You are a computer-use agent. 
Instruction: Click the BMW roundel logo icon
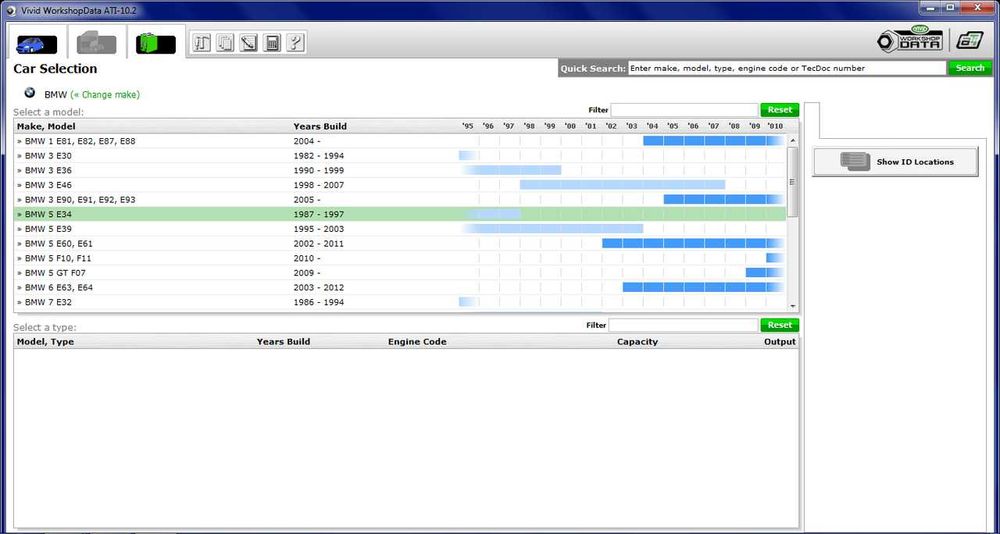coord(29,93)
